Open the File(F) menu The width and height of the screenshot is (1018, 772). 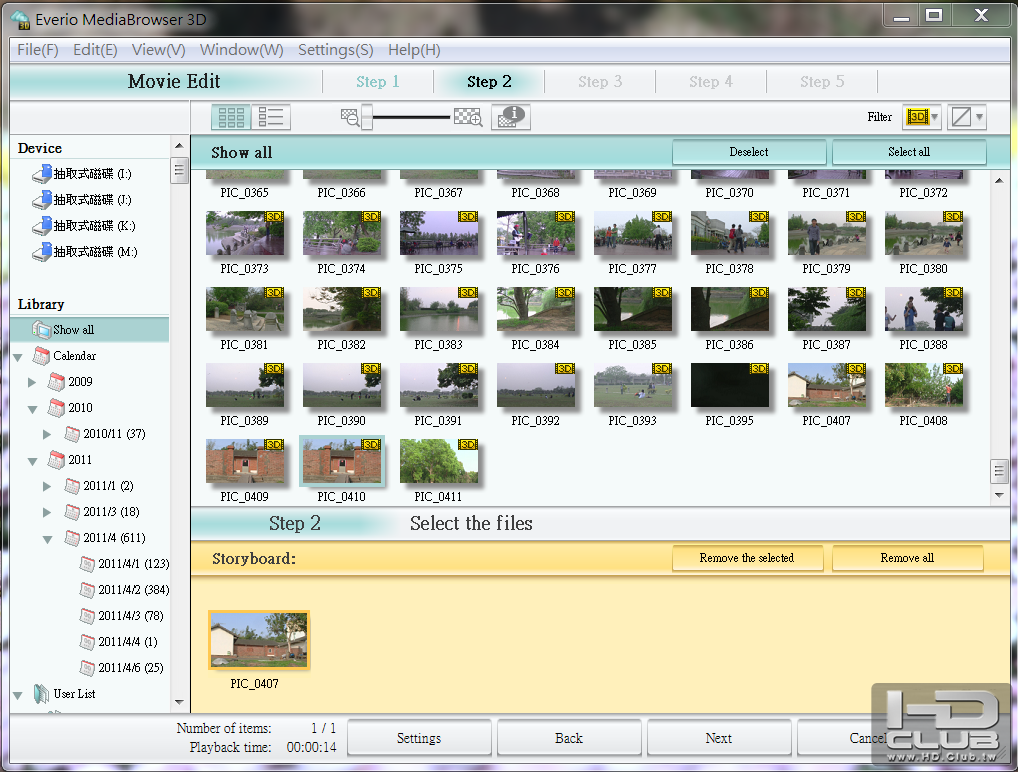coord(38,50)
